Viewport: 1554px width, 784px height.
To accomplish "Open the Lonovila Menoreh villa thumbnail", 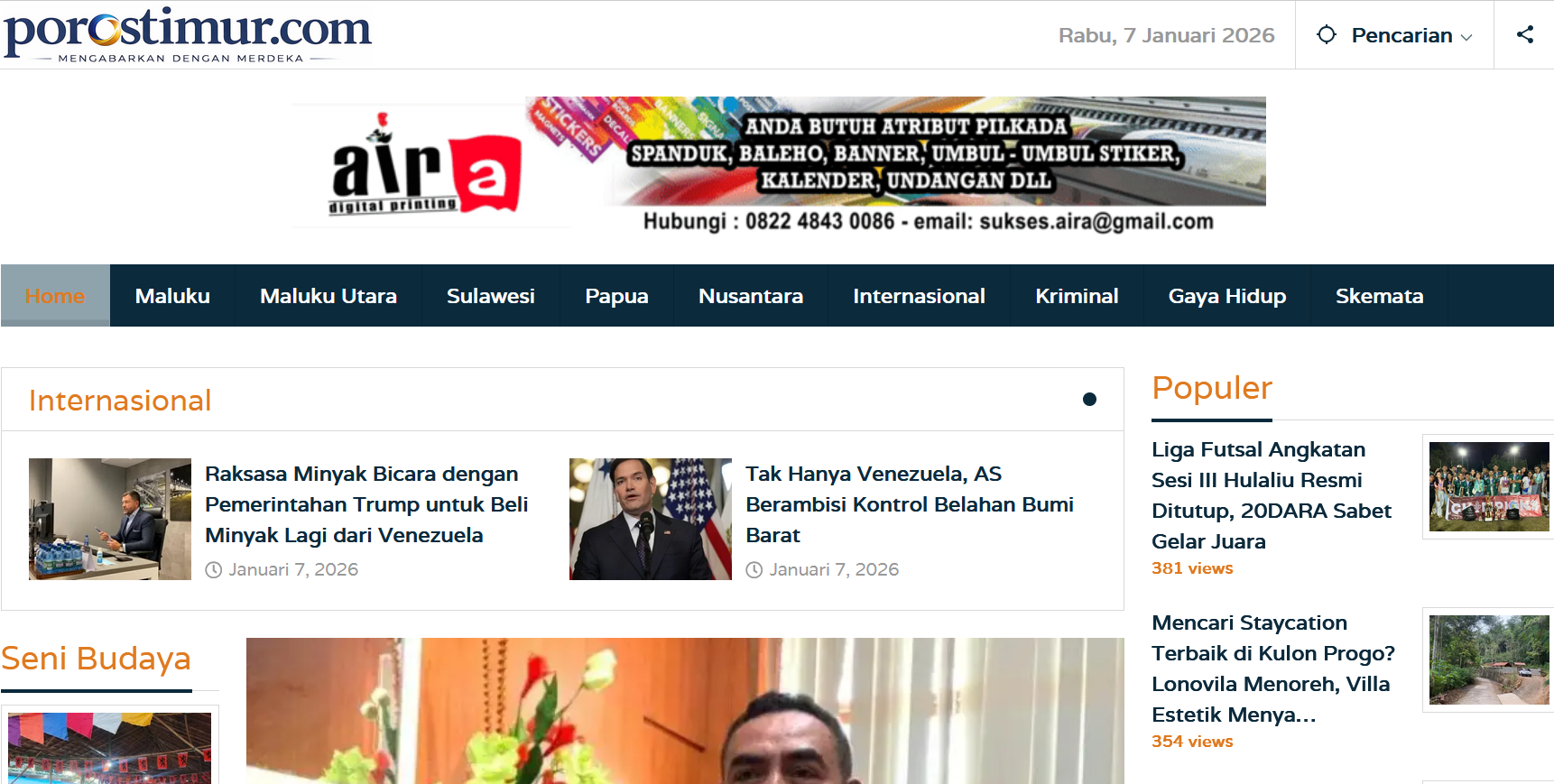I will pyautogui.click(x=1489, y=659).
